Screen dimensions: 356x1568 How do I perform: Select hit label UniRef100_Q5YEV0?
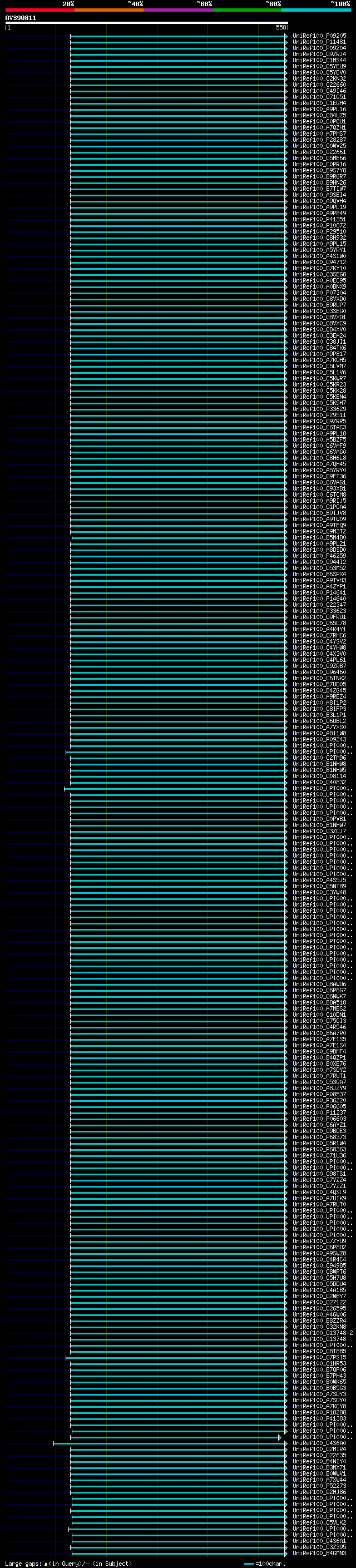(x=319, y=72)
